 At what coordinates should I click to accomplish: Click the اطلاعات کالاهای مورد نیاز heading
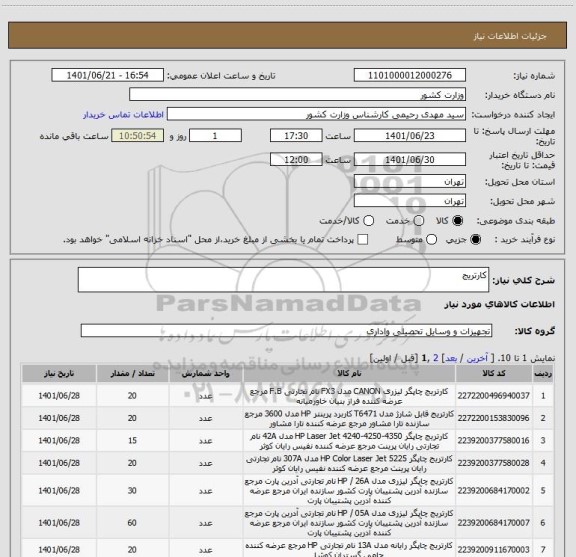499,304
